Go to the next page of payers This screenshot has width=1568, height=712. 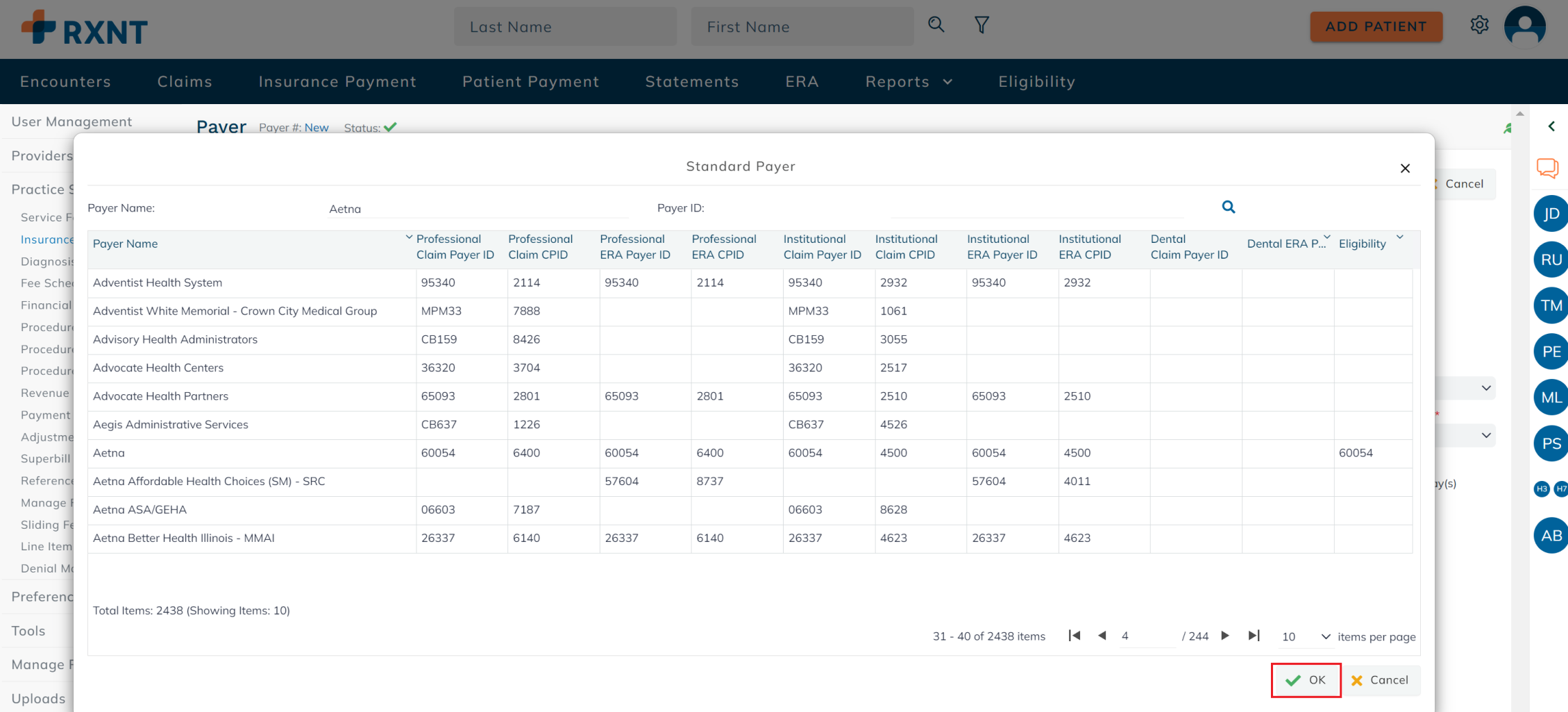(x=1224, y=636)
